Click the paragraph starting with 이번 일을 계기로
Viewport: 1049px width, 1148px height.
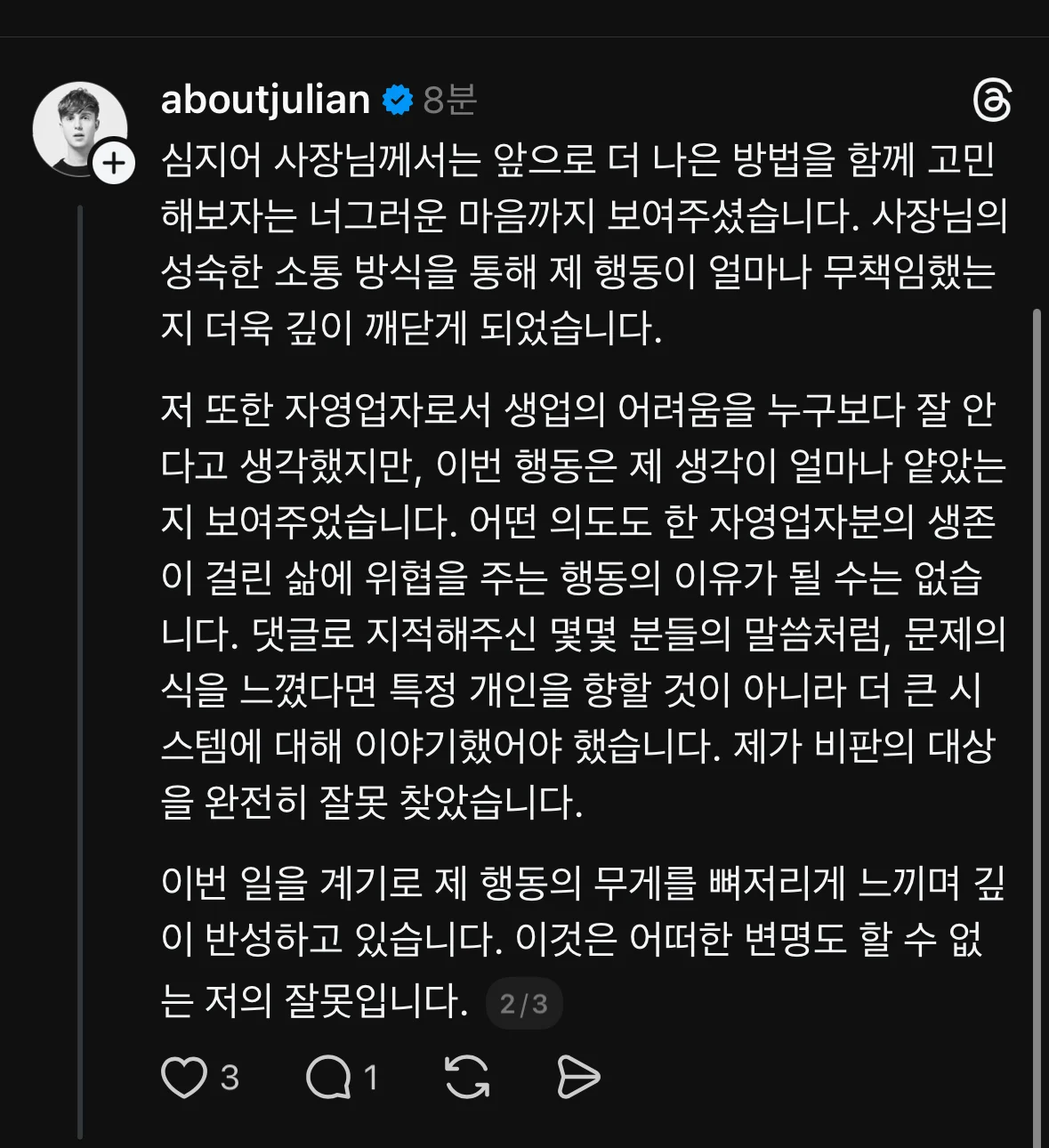(583, 939)
